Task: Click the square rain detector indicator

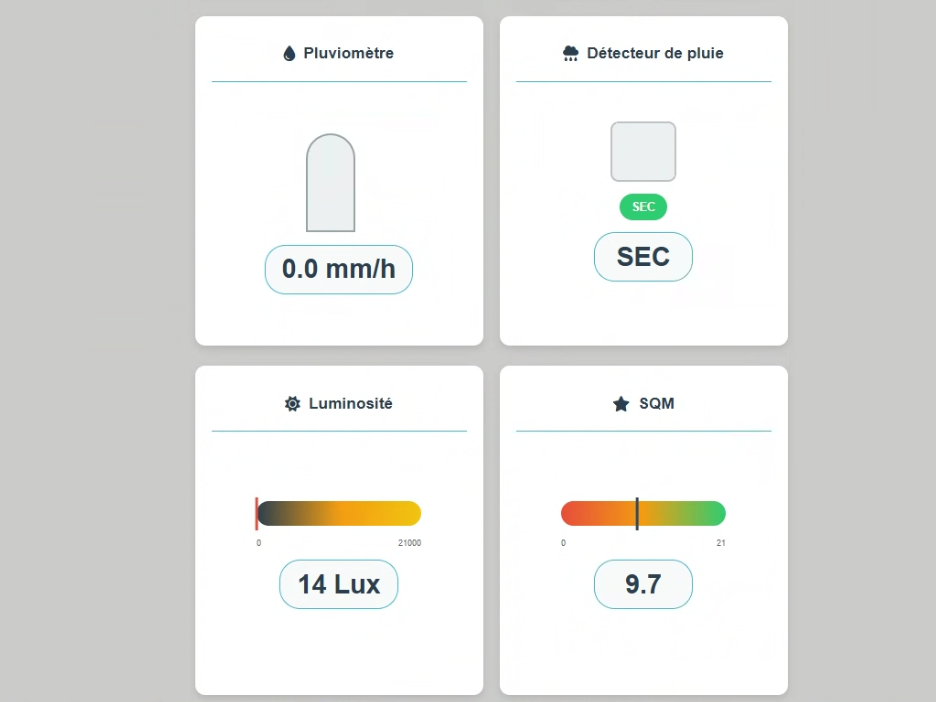Action: pos(643,152)
